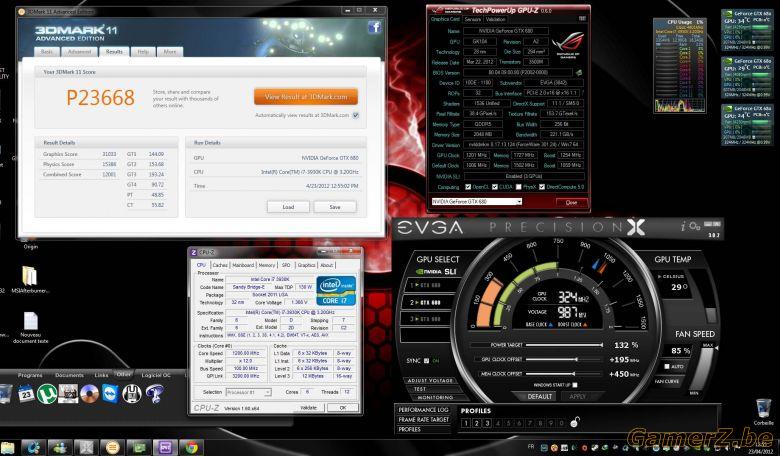This screenshot has width=780, height=456.
Task: Switch to the Advanced tab in 3DMark
Action: coord(80,52)
